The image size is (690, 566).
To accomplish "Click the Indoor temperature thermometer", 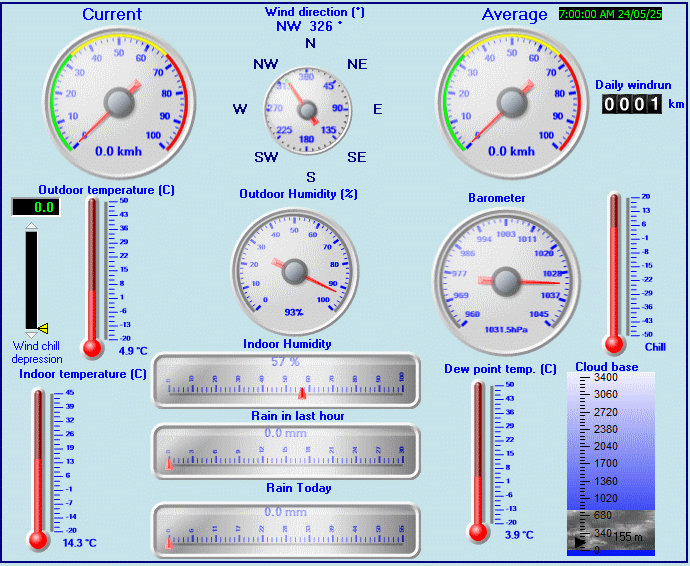I will click(x=38, y=469).
